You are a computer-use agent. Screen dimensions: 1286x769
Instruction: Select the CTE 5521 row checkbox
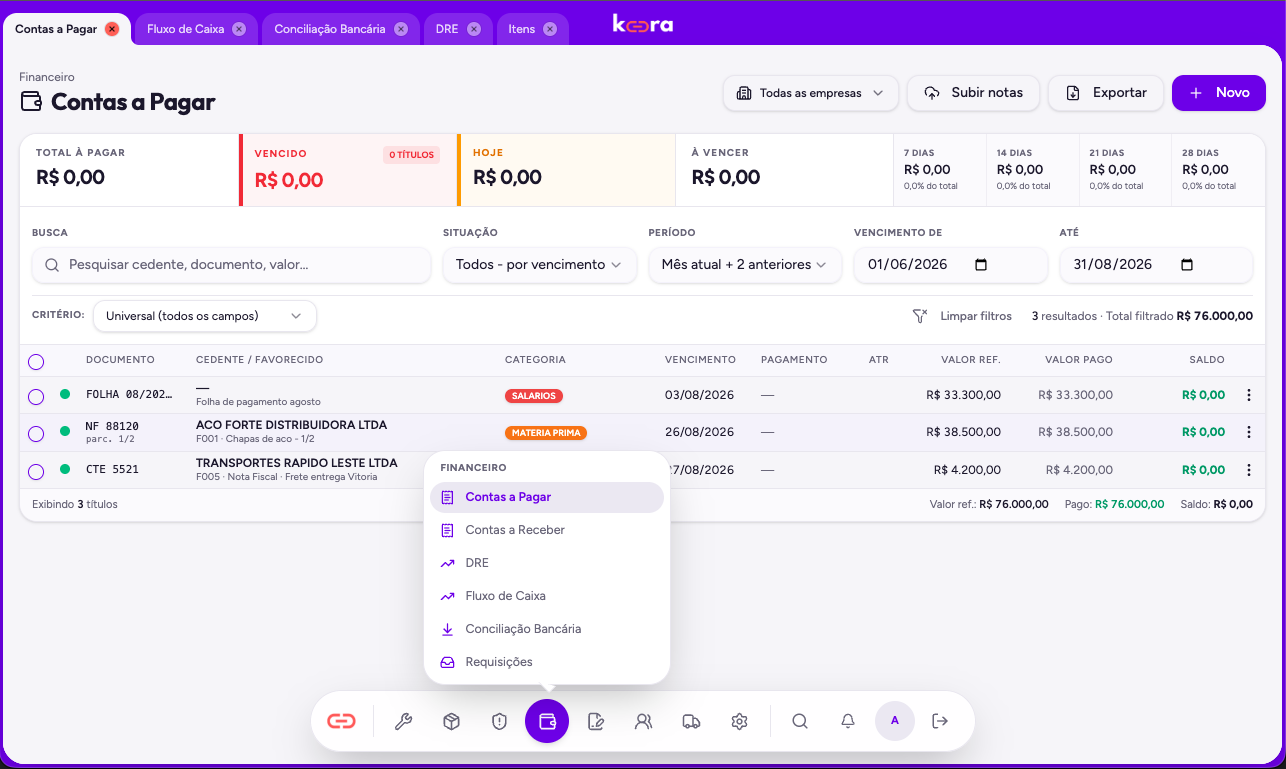tap(36, 471)
